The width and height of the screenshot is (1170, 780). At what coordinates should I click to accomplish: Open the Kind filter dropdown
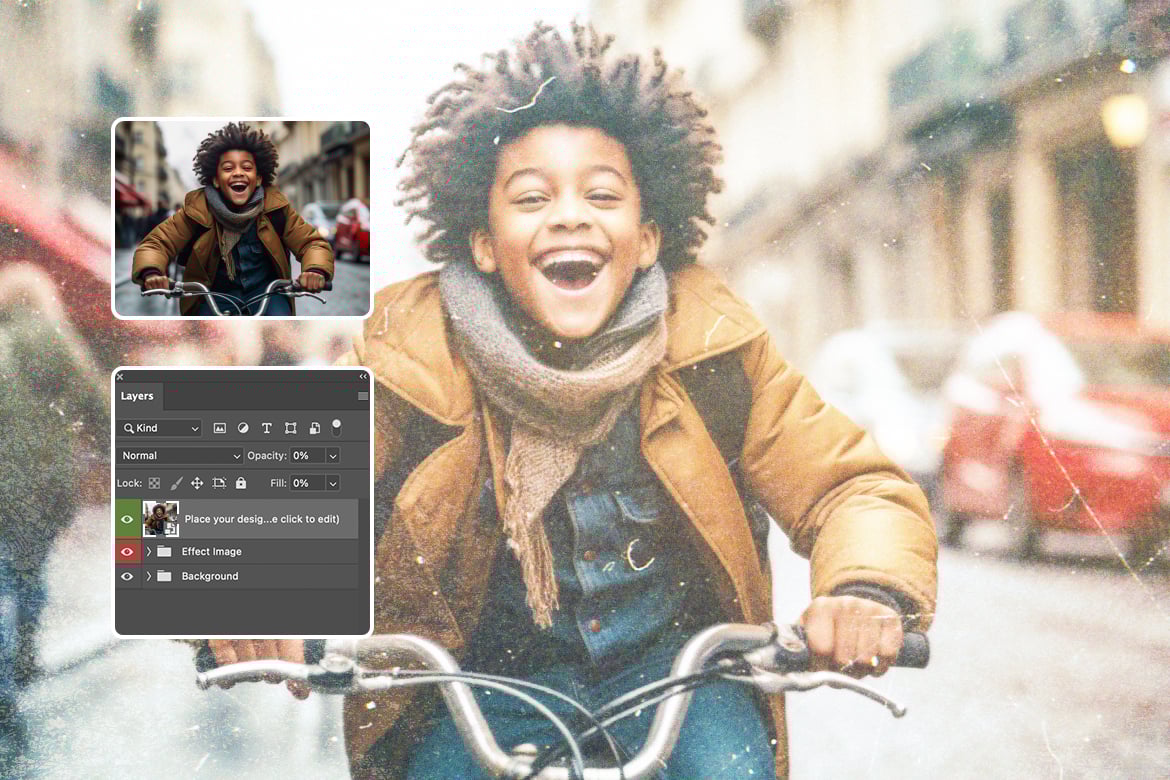point(160,428)
